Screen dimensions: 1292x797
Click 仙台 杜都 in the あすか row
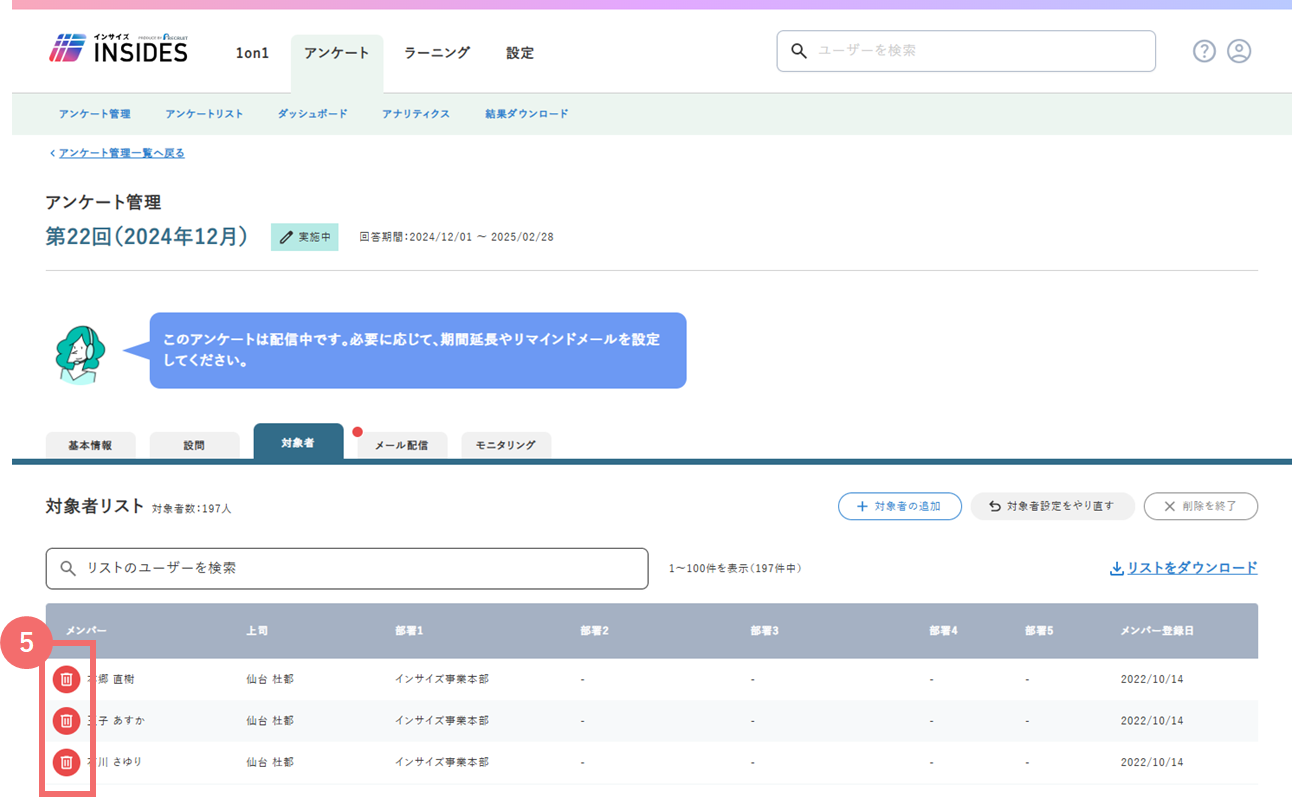point(270,720)
